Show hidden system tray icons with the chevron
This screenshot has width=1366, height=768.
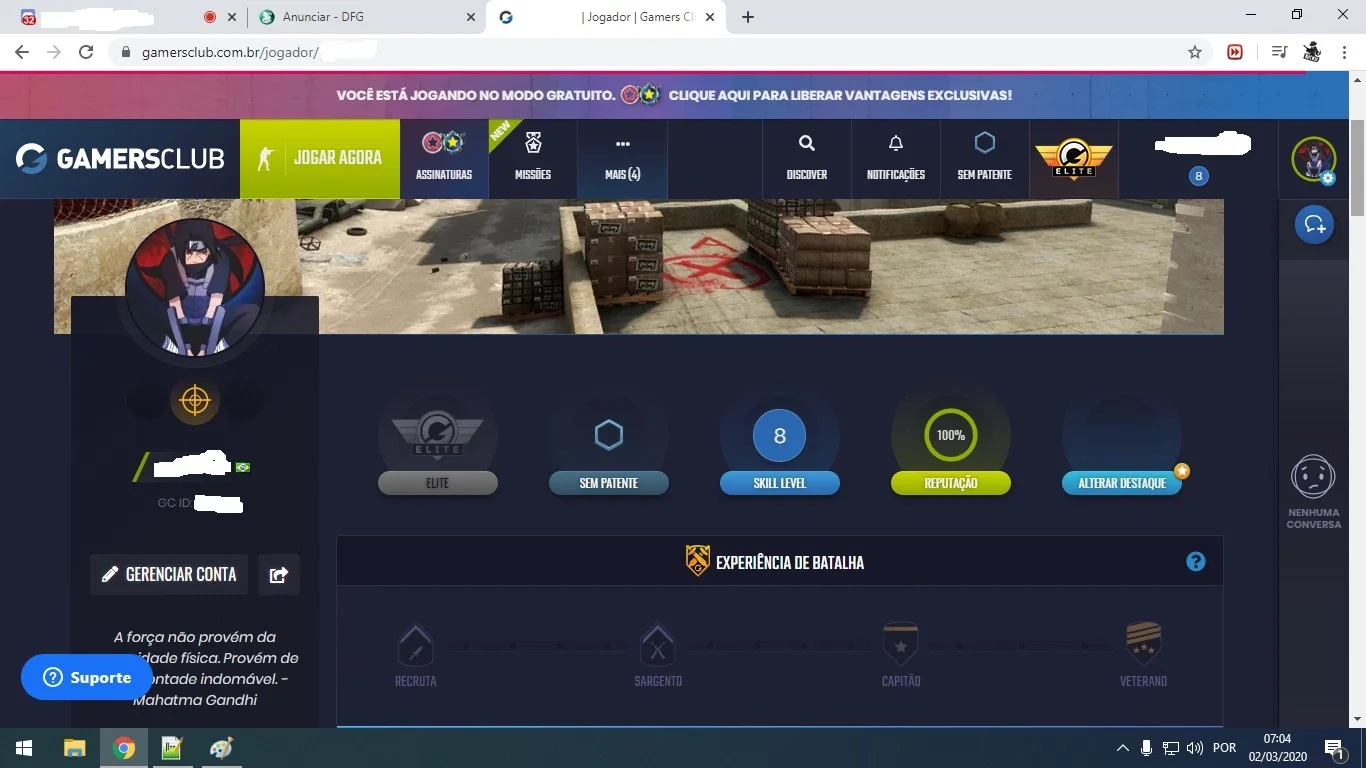[x=1123, y=748]
